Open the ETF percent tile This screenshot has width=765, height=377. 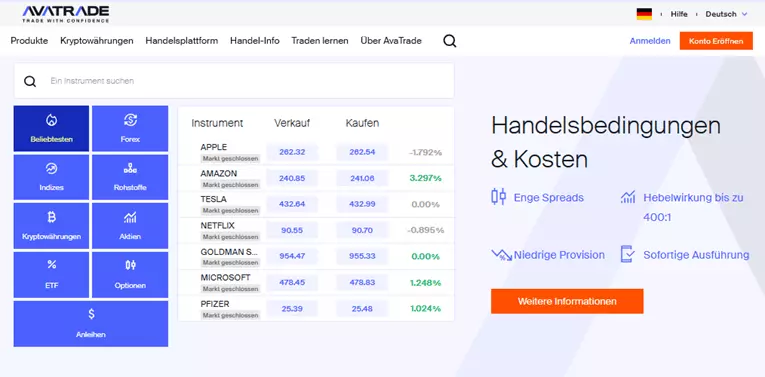point(51,275)
